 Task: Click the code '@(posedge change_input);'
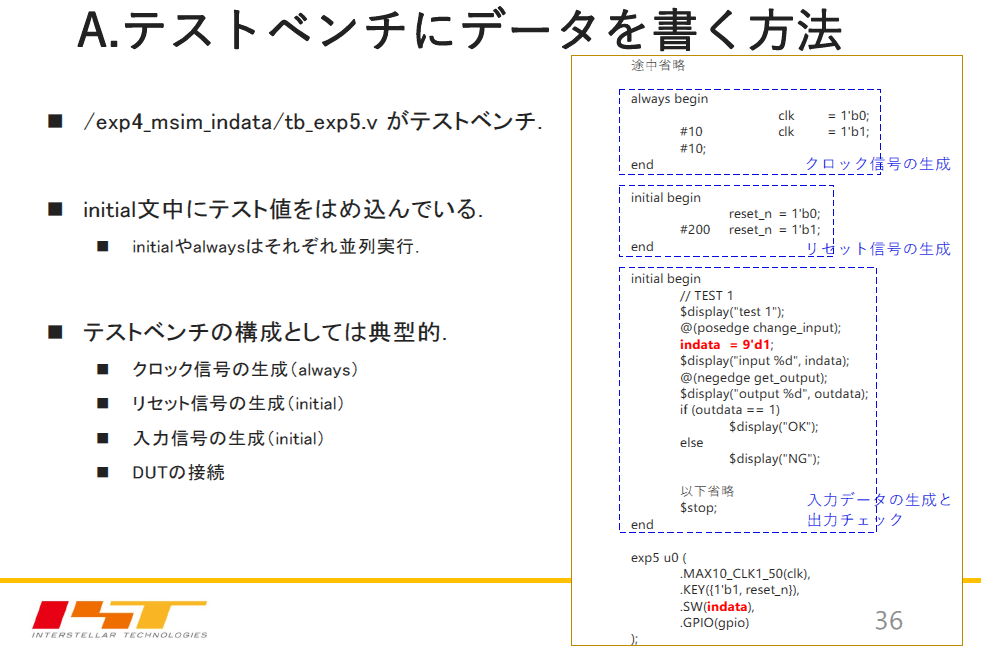[x=760, y=328]
